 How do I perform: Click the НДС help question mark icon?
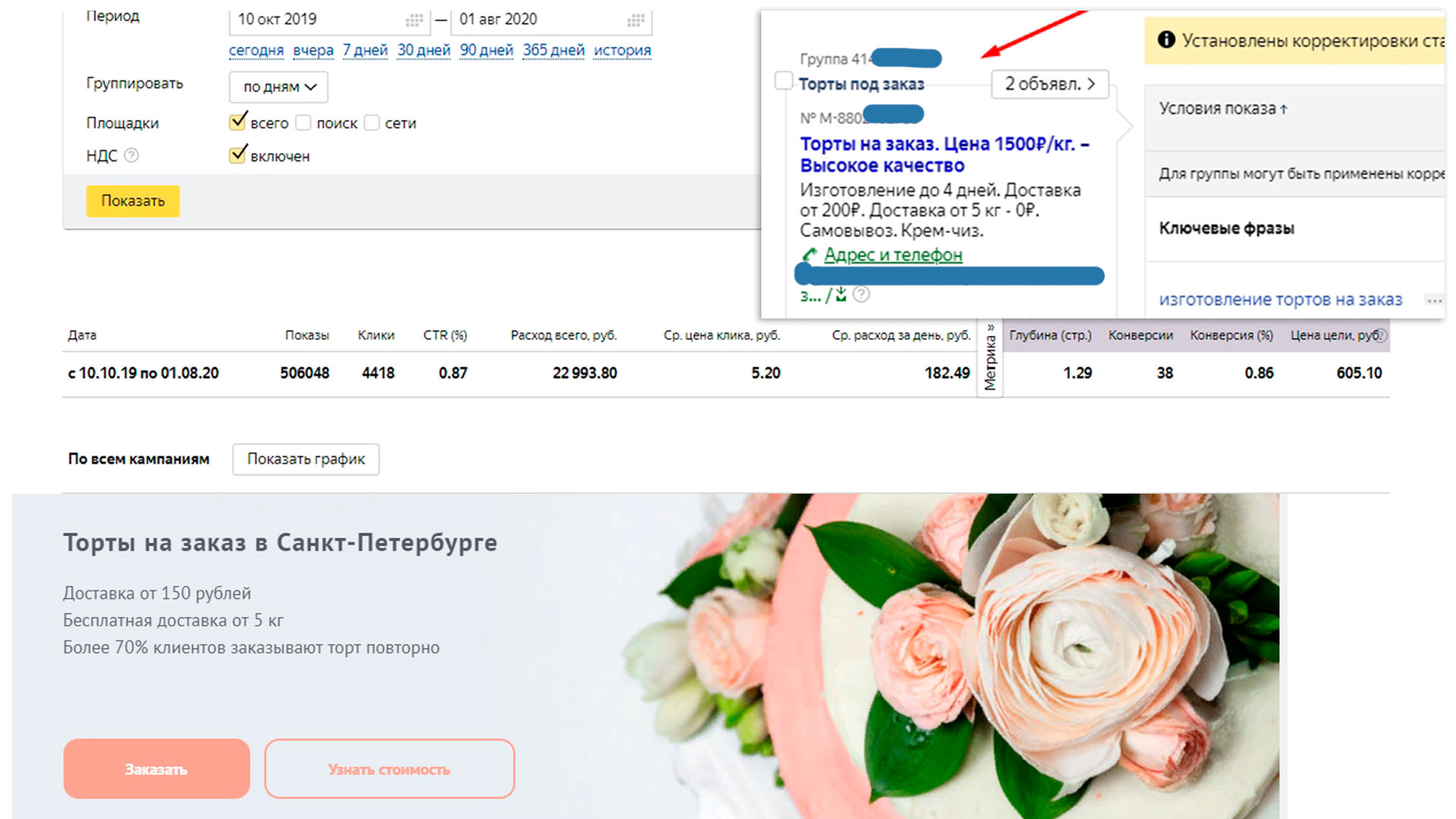click(x=131, y=155)
